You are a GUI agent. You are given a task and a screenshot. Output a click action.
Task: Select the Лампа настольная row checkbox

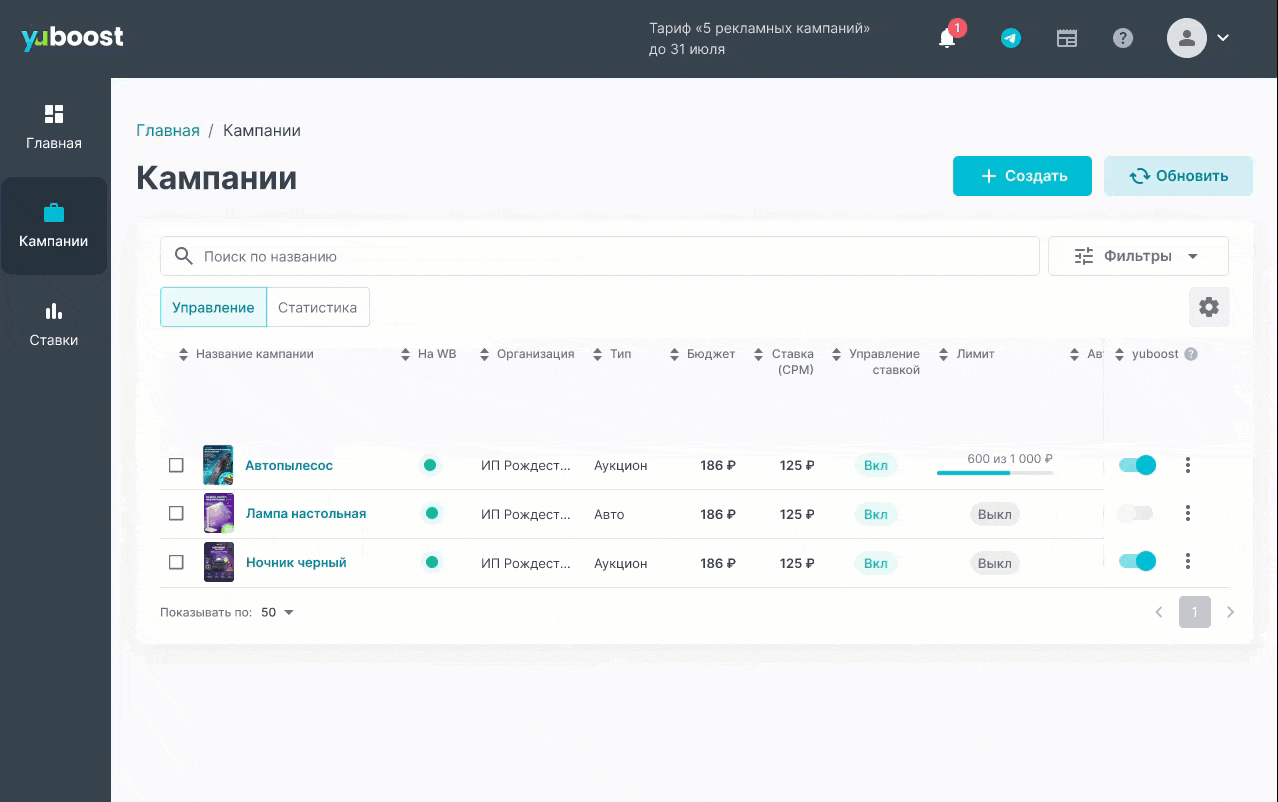(176, 513)
